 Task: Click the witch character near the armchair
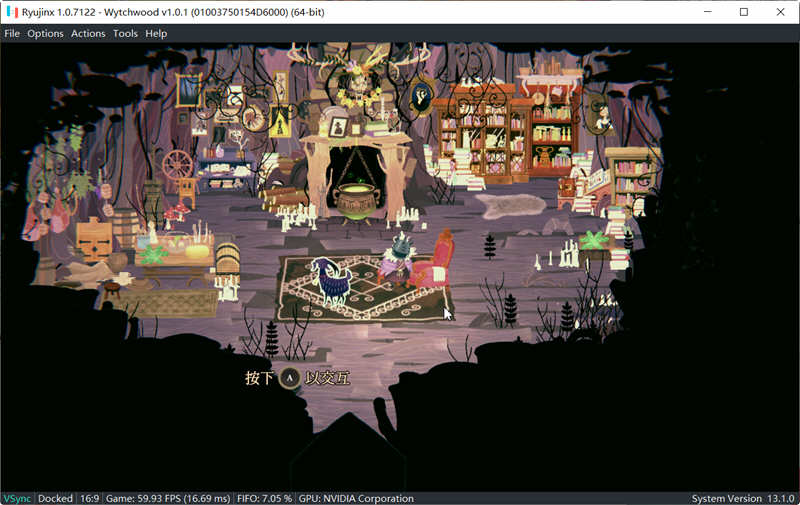(398, 259)
